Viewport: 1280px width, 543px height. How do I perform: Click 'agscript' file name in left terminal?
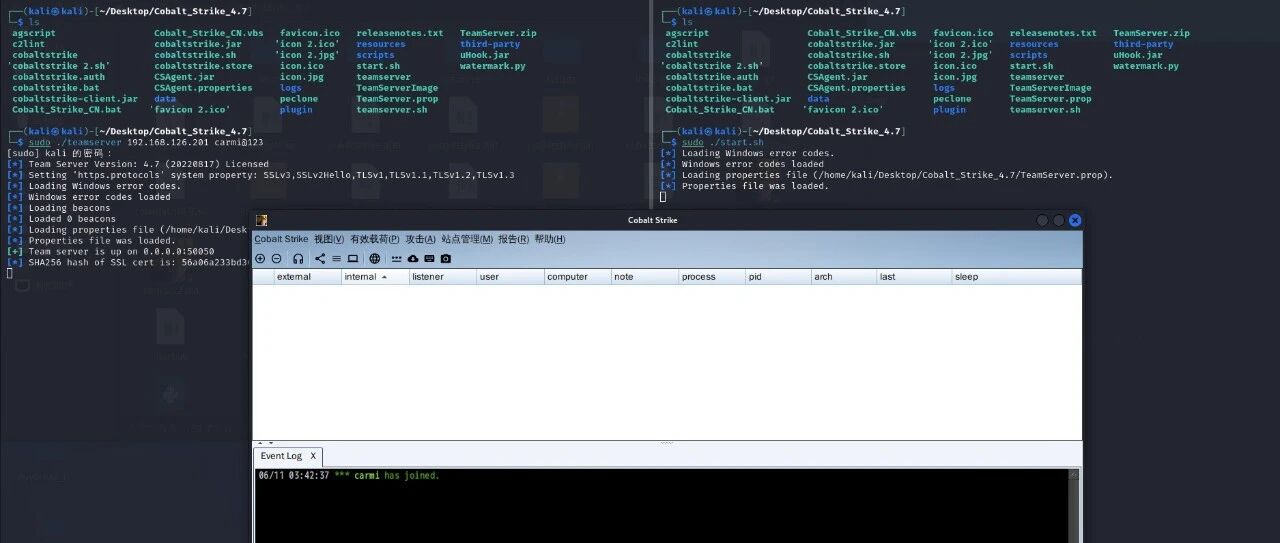[34, 33]
